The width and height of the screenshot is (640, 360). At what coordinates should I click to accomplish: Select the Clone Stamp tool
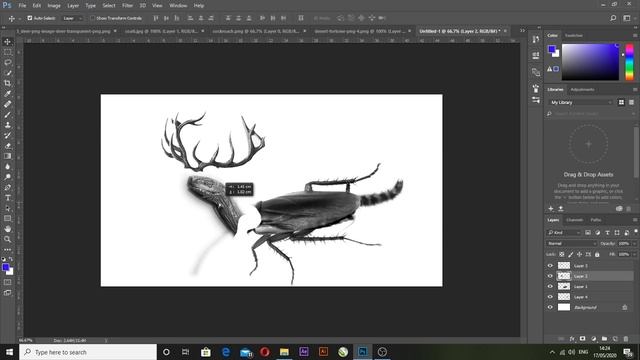tap(7, 125)
